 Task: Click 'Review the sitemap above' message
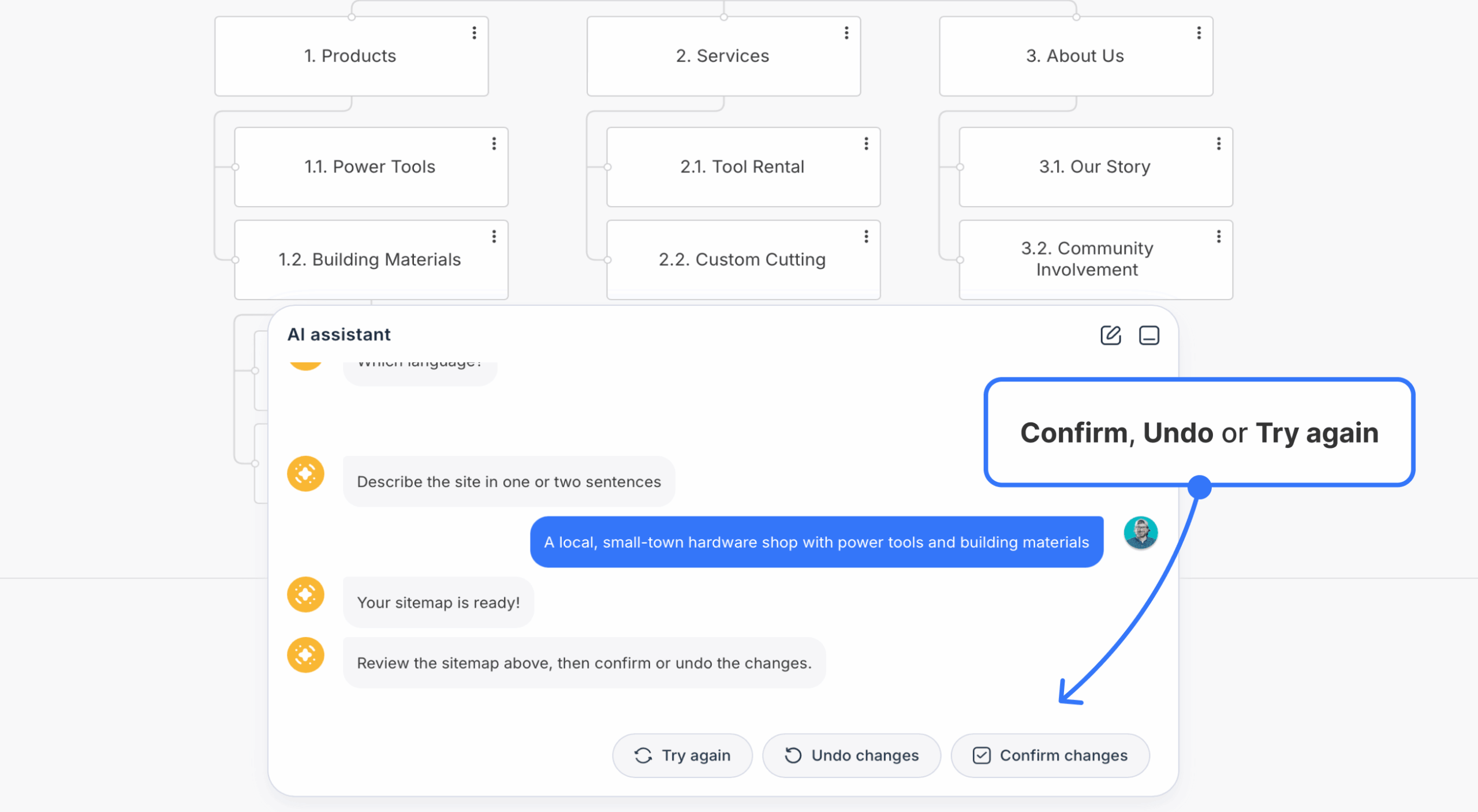pyautogui.click(x=584, y=663)
